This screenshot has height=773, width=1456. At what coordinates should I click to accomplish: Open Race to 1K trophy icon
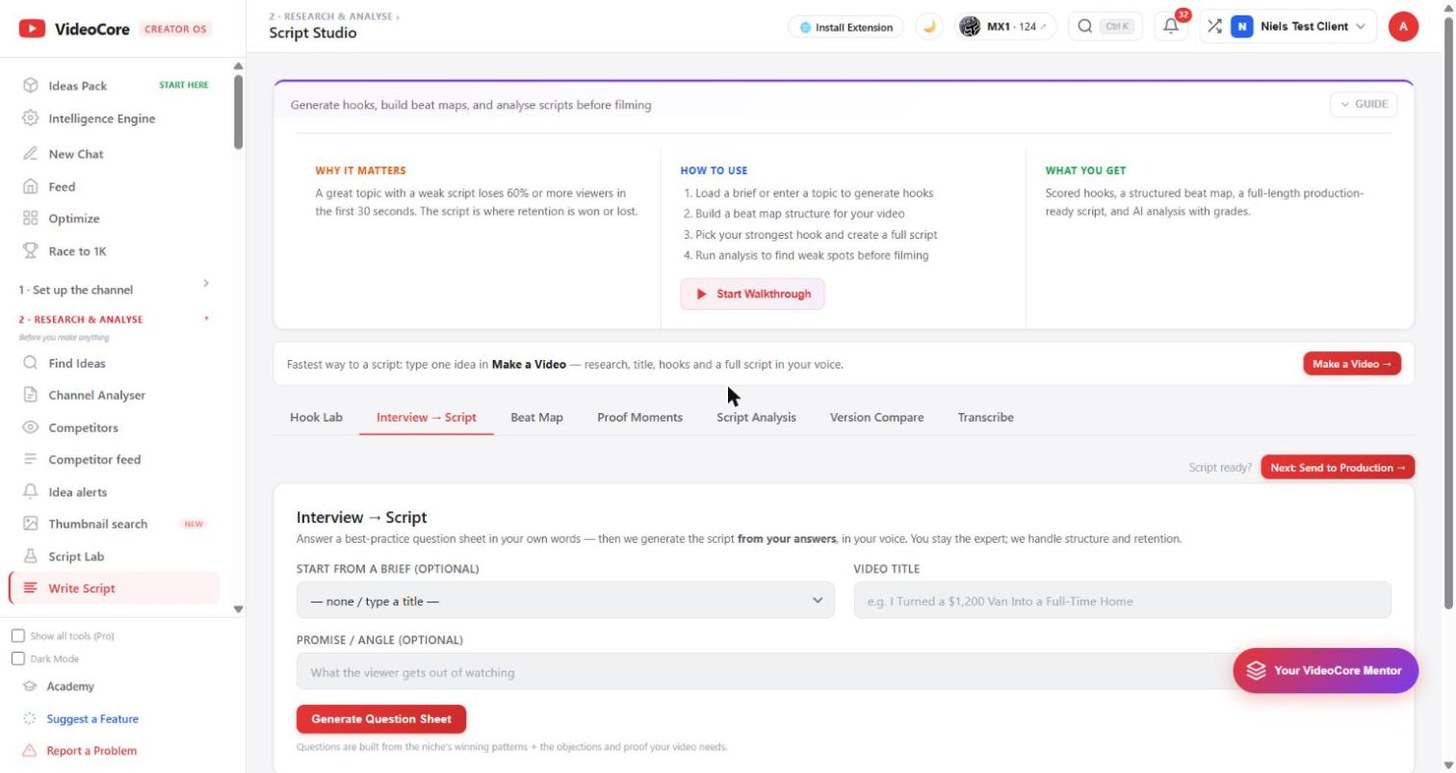pyautogui.click(x=30, y=251)
